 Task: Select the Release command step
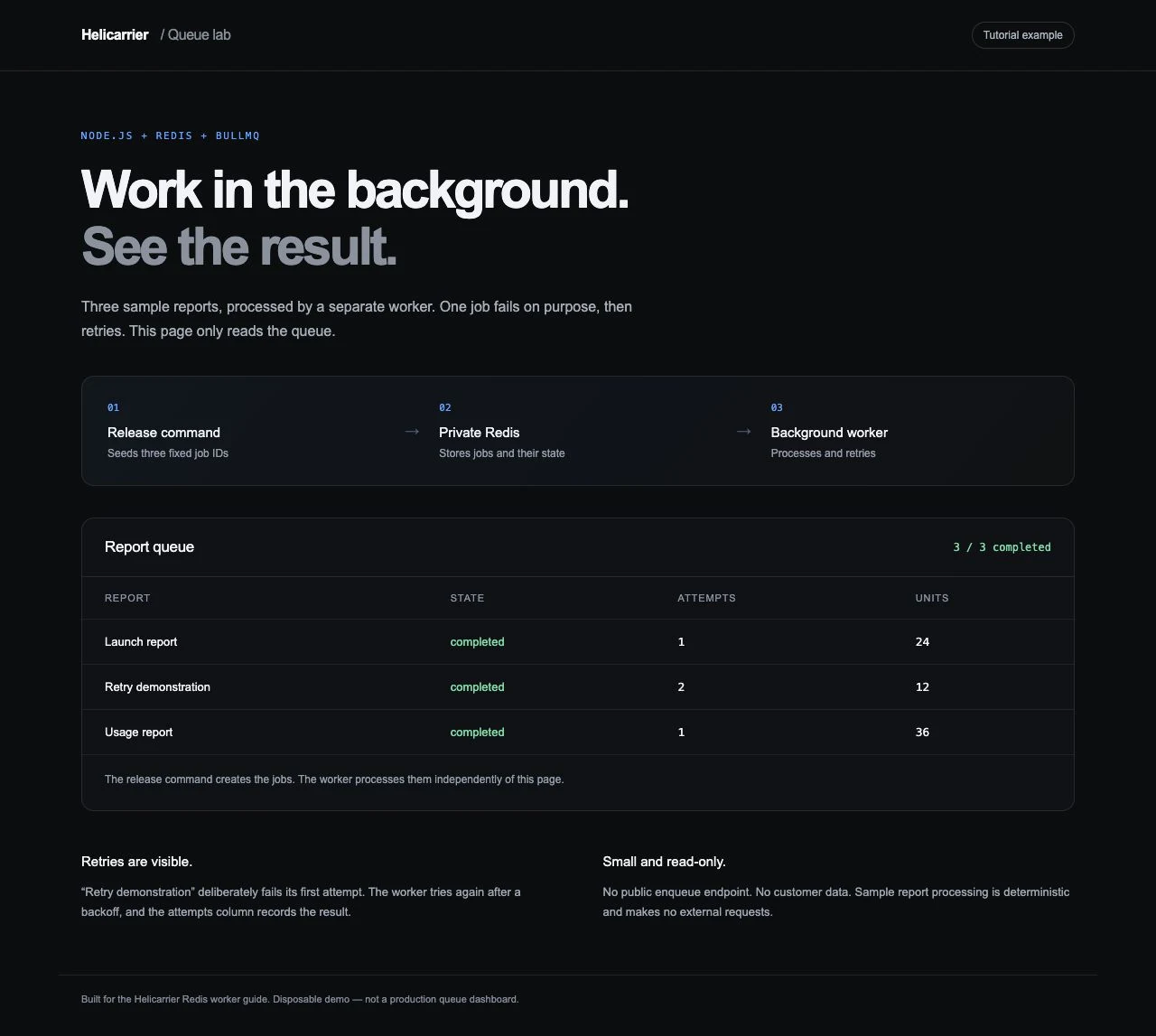coord(163,433)
